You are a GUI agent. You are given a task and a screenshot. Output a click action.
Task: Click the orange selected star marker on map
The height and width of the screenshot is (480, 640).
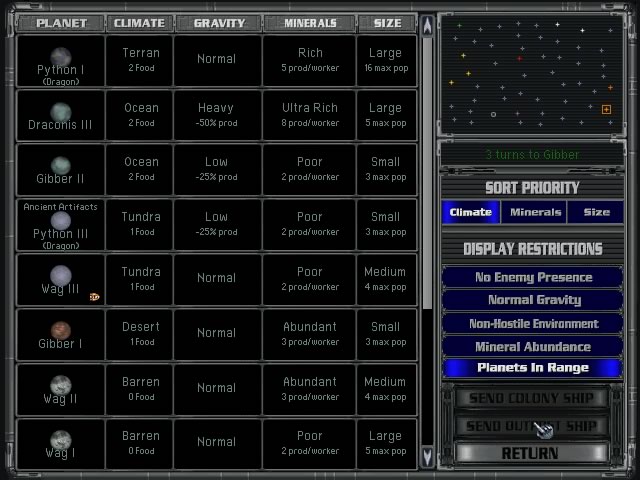coord(606,109)
